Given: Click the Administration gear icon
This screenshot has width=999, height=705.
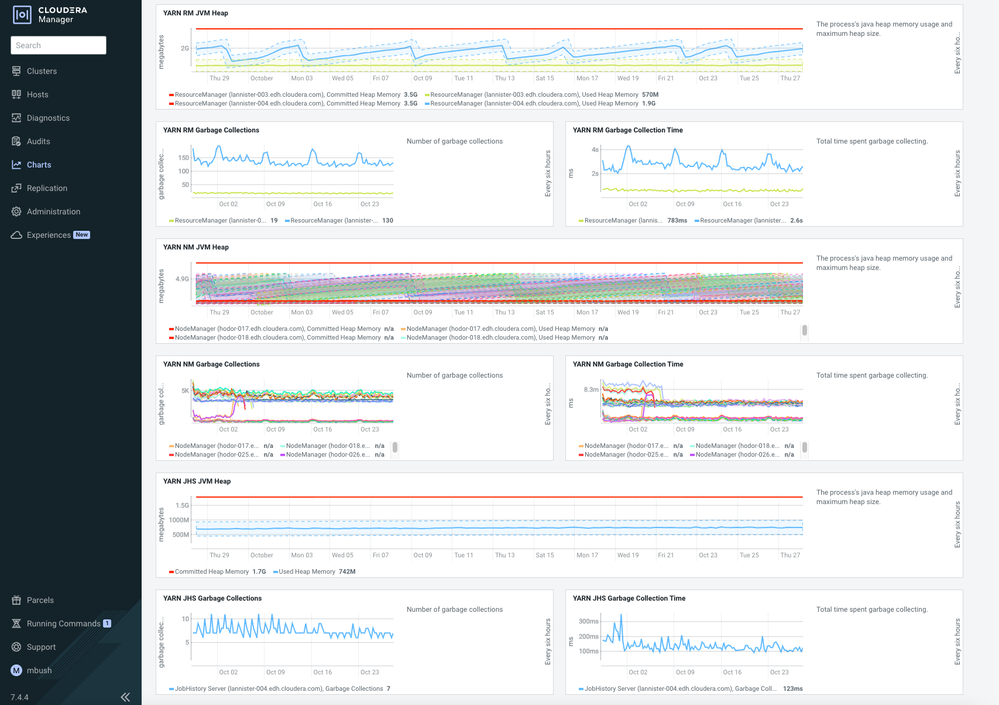Looking at the screenshot, I should pos(17,211).
